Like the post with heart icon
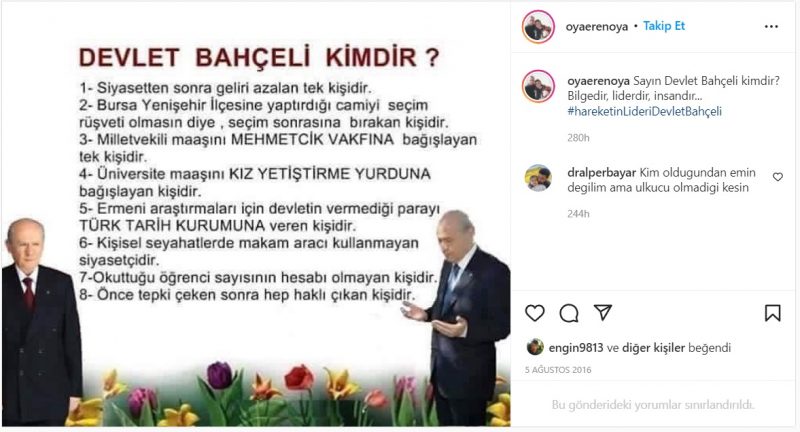 pos(535,313)
